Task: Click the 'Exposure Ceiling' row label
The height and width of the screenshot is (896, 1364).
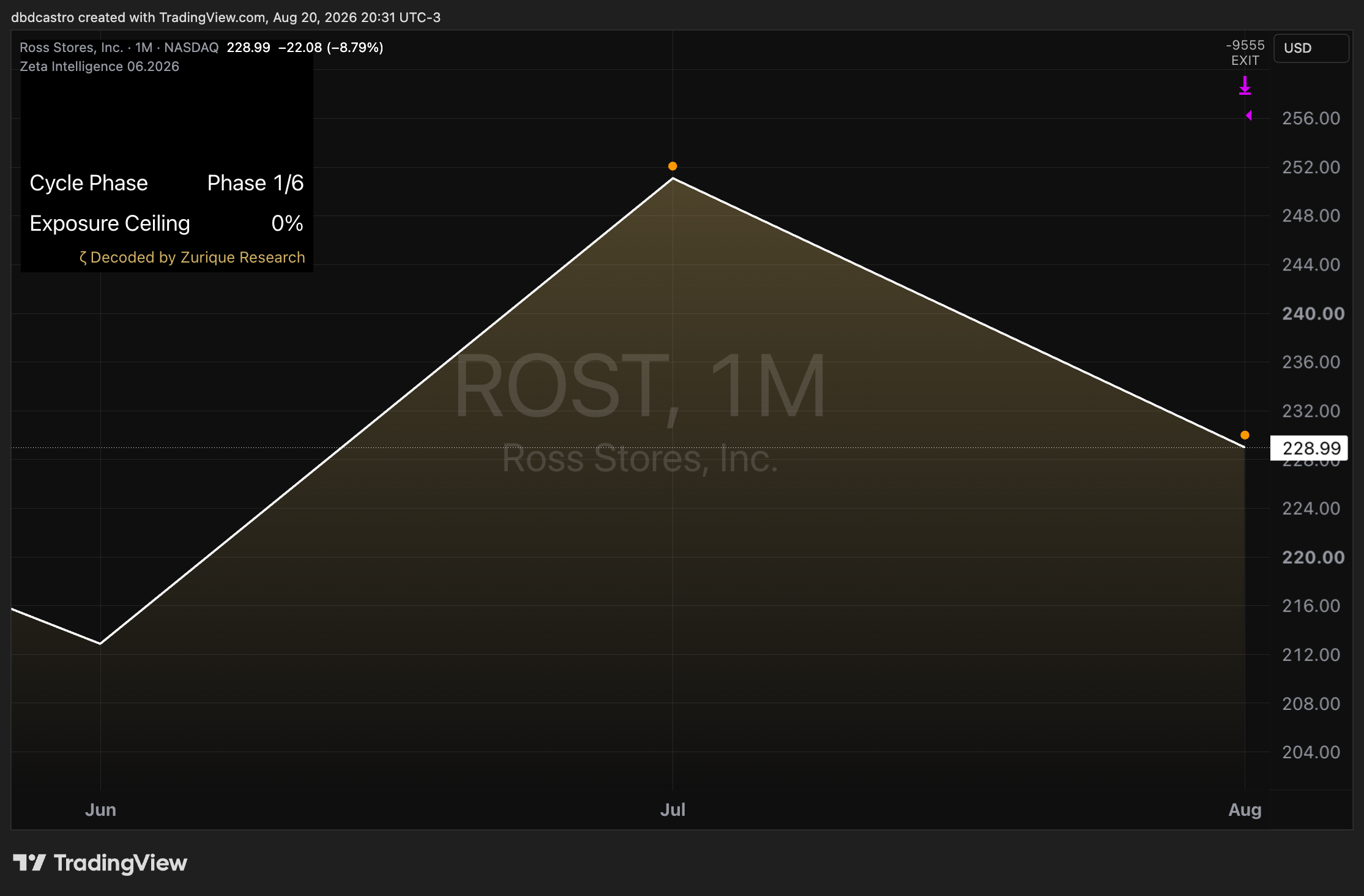Action: (110, 223)
